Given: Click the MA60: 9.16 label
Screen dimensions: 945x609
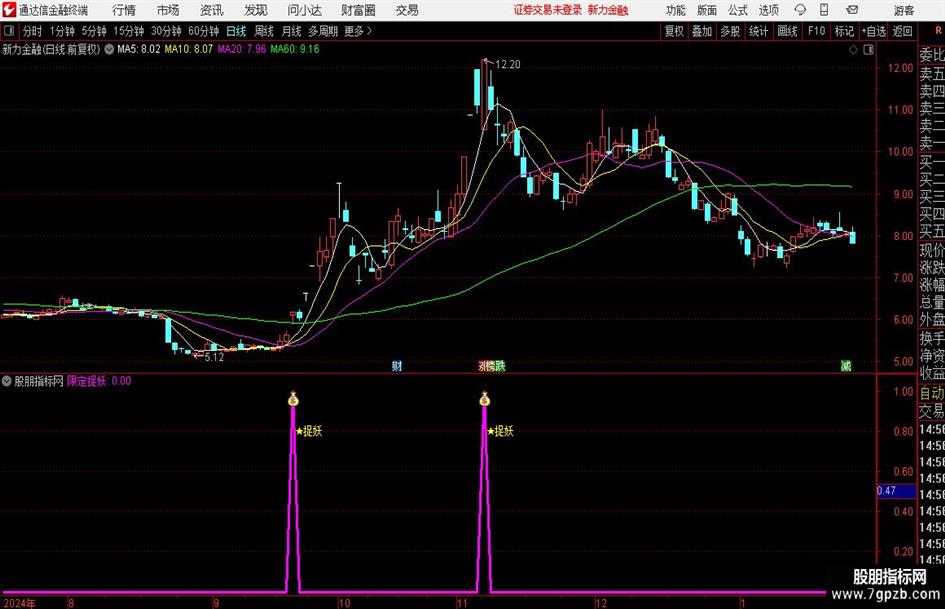Looking at the screenshot, I should (x=295, y=49).
